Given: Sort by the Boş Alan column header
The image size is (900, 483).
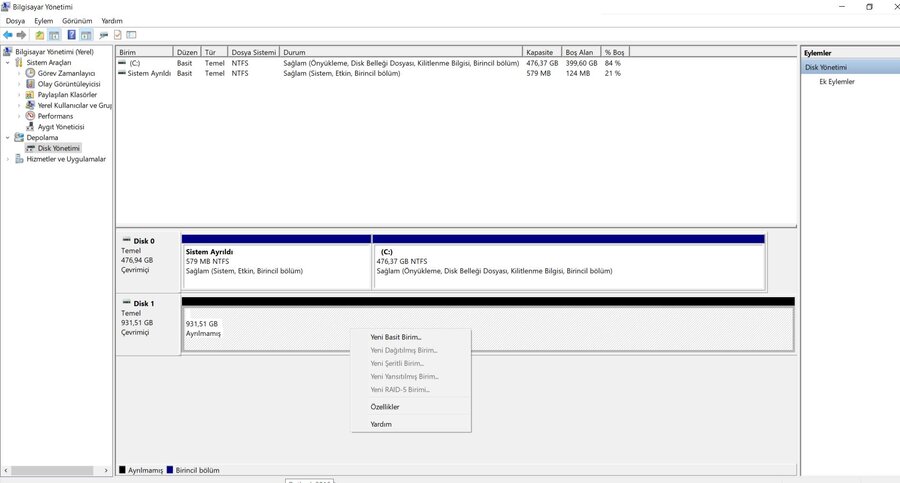Looking at the screenshot, I should click(581, 52).
